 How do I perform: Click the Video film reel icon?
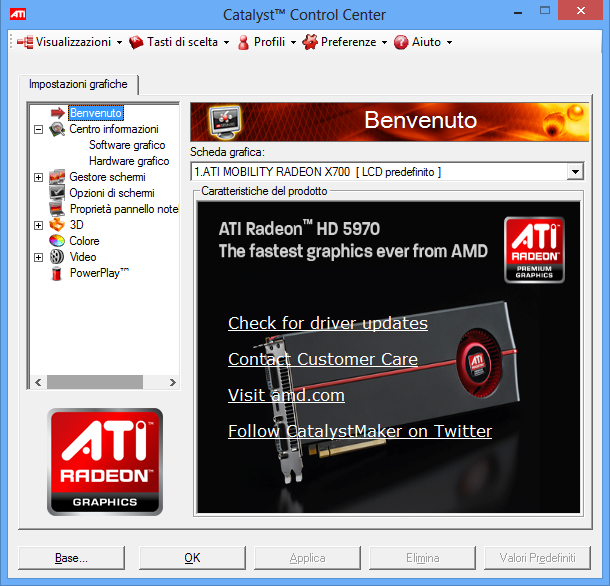click(x=57, y=257)
